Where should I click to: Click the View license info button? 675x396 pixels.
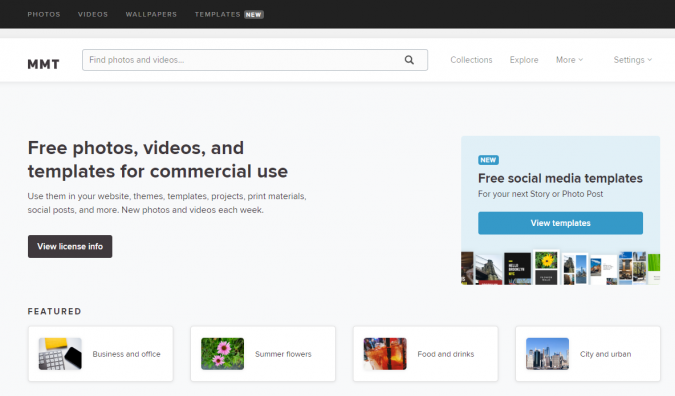pos(70,246)
